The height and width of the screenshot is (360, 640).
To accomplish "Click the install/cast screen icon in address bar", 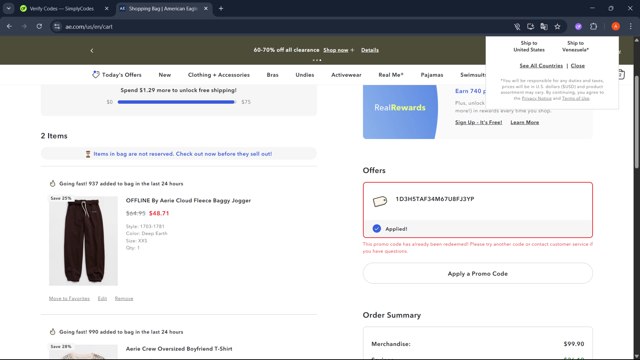I will tap(530, 27).
